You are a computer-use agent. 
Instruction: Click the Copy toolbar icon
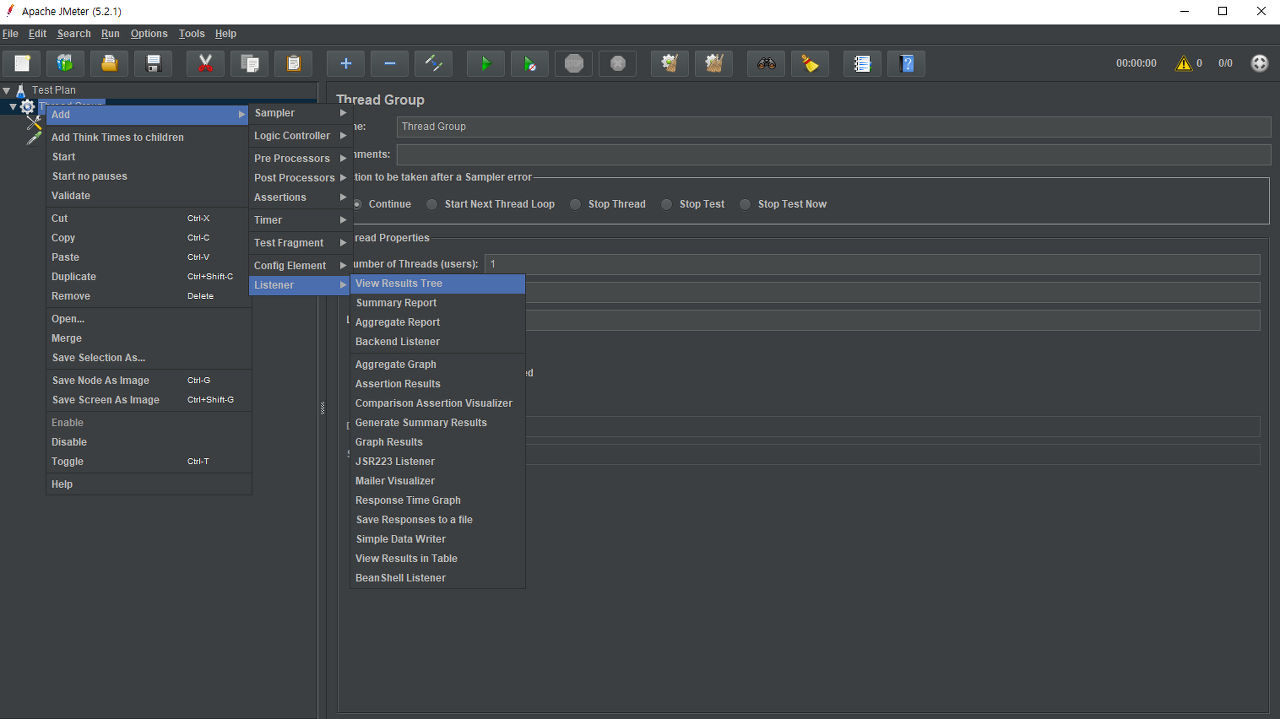pyautogui.click(x=249, y=64)
